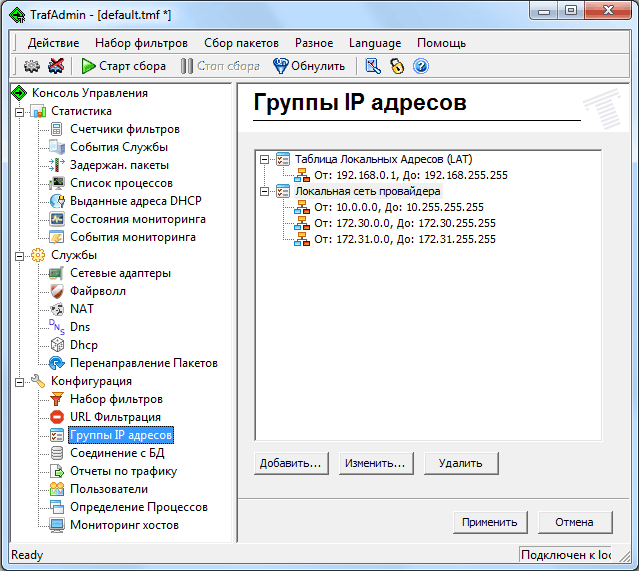Click the Применить button
This screenshot has height=571, width=639.
490,522
